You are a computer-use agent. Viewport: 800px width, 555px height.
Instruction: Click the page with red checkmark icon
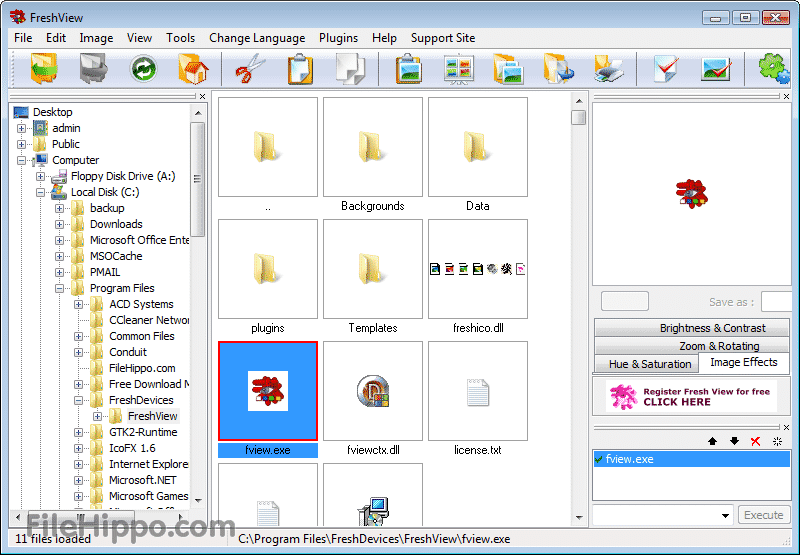(x=666, y=68)
